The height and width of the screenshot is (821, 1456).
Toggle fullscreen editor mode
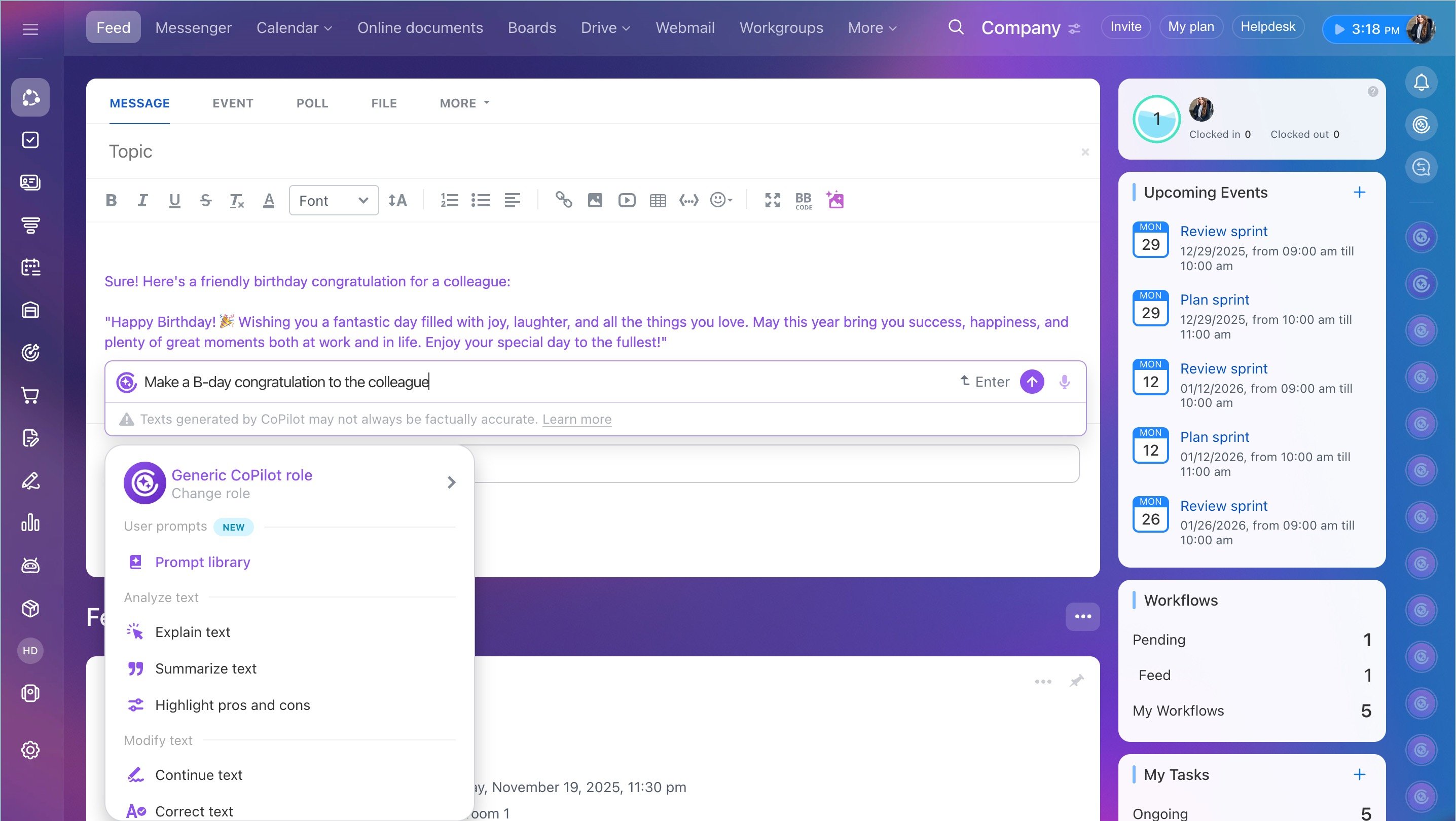click(772, 200)
